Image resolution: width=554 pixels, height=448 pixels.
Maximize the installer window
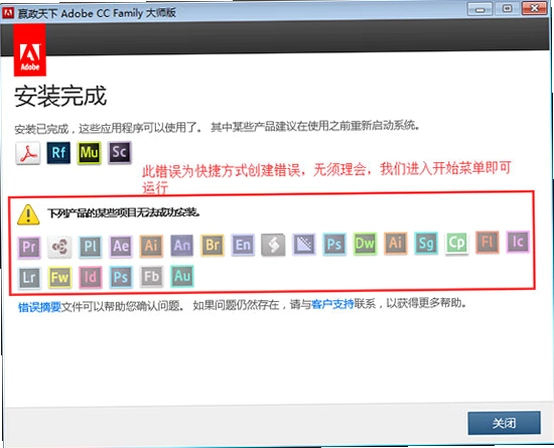click(507, 8)
